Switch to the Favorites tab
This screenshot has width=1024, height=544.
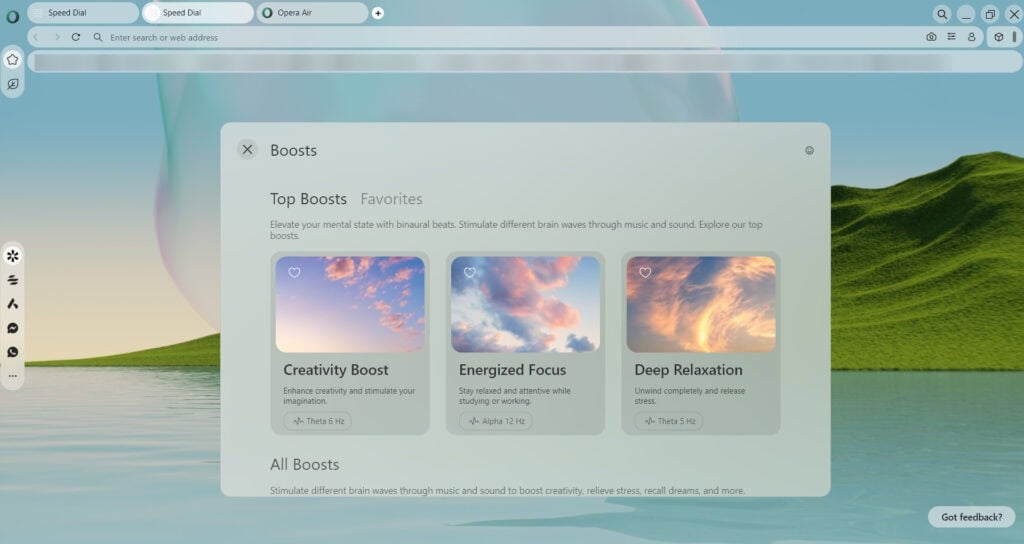(x=391, y=199)
